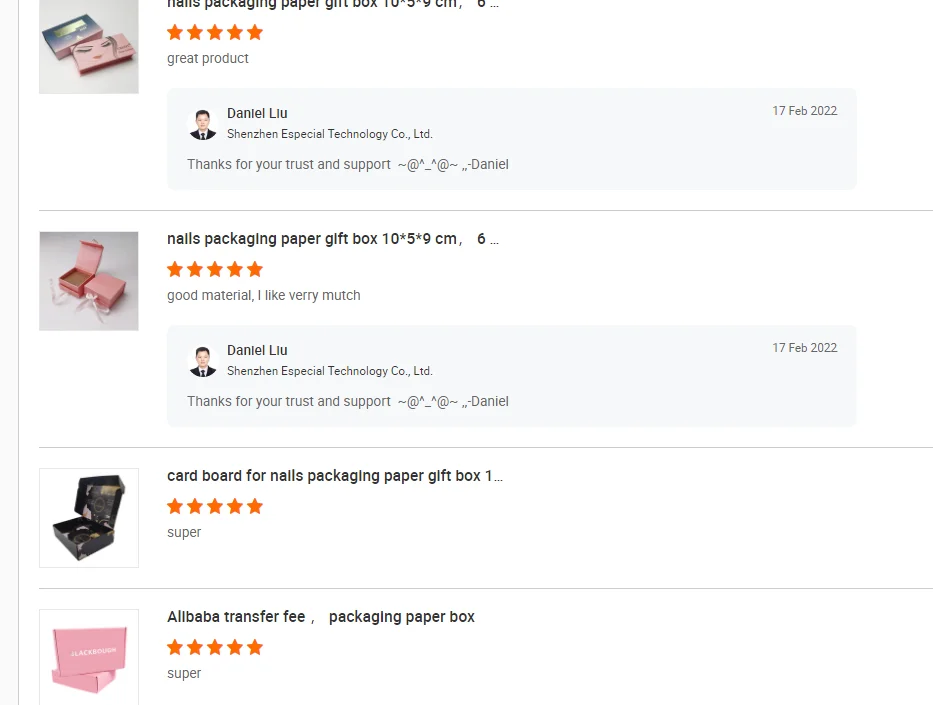Viewport: 933px width, 705px height.
Task: Click star rating under 'Alibaba transfer fee' title
Action: (215, 647)
